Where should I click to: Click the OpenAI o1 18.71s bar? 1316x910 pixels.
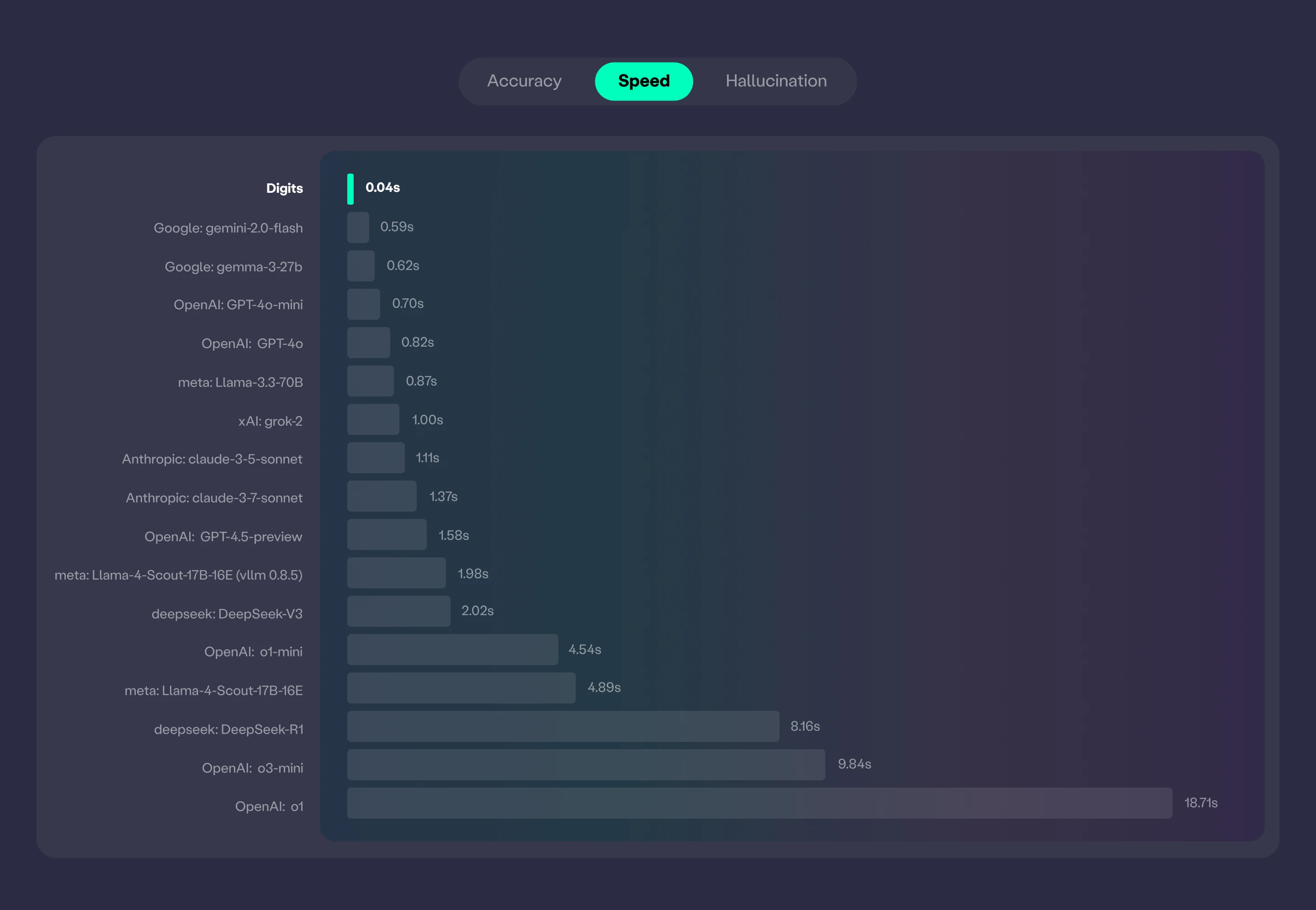[x=759, y=804]
